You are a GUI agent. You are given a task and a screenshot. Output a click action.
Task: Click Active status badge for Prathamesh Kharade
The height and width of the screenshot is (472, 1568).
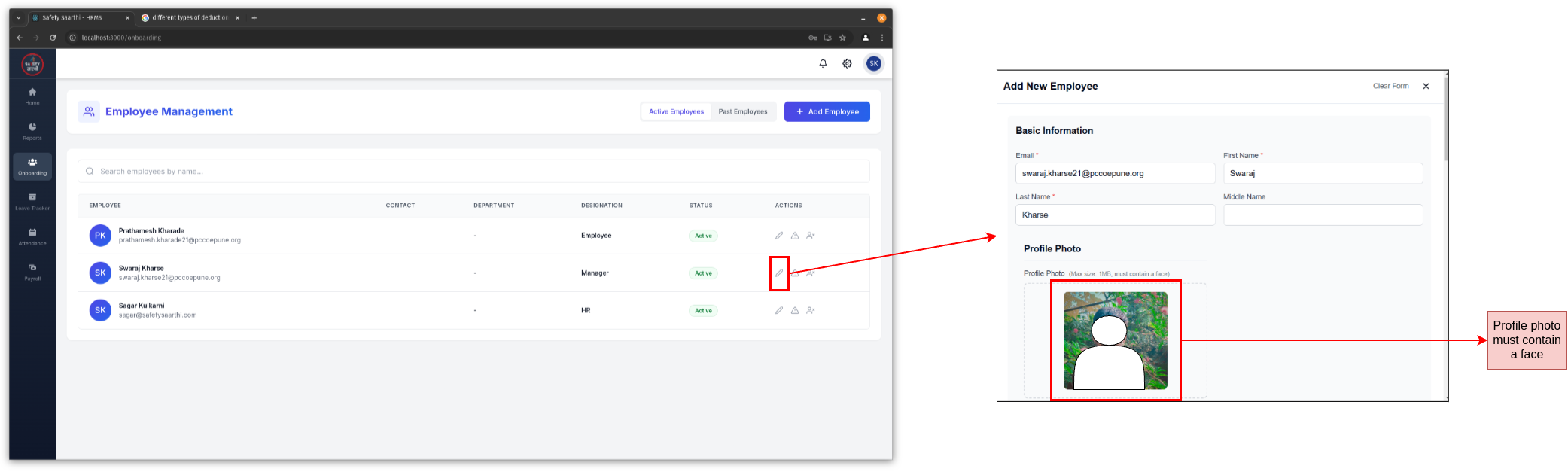[703, 236]
